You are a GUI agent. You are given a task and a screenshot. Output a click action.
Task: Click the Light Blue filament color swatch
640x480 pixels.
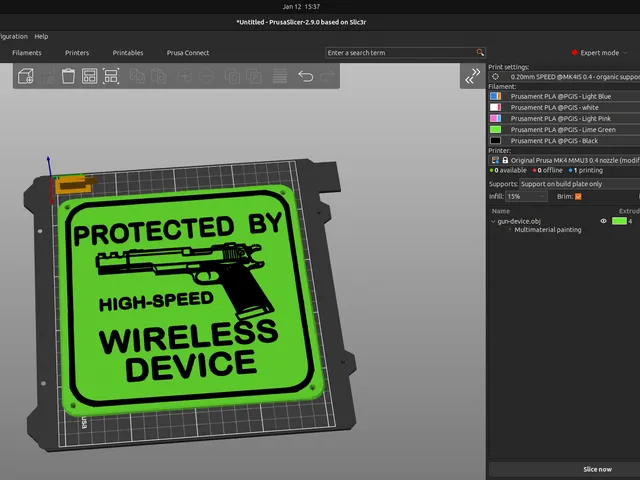tap(495, 96)
